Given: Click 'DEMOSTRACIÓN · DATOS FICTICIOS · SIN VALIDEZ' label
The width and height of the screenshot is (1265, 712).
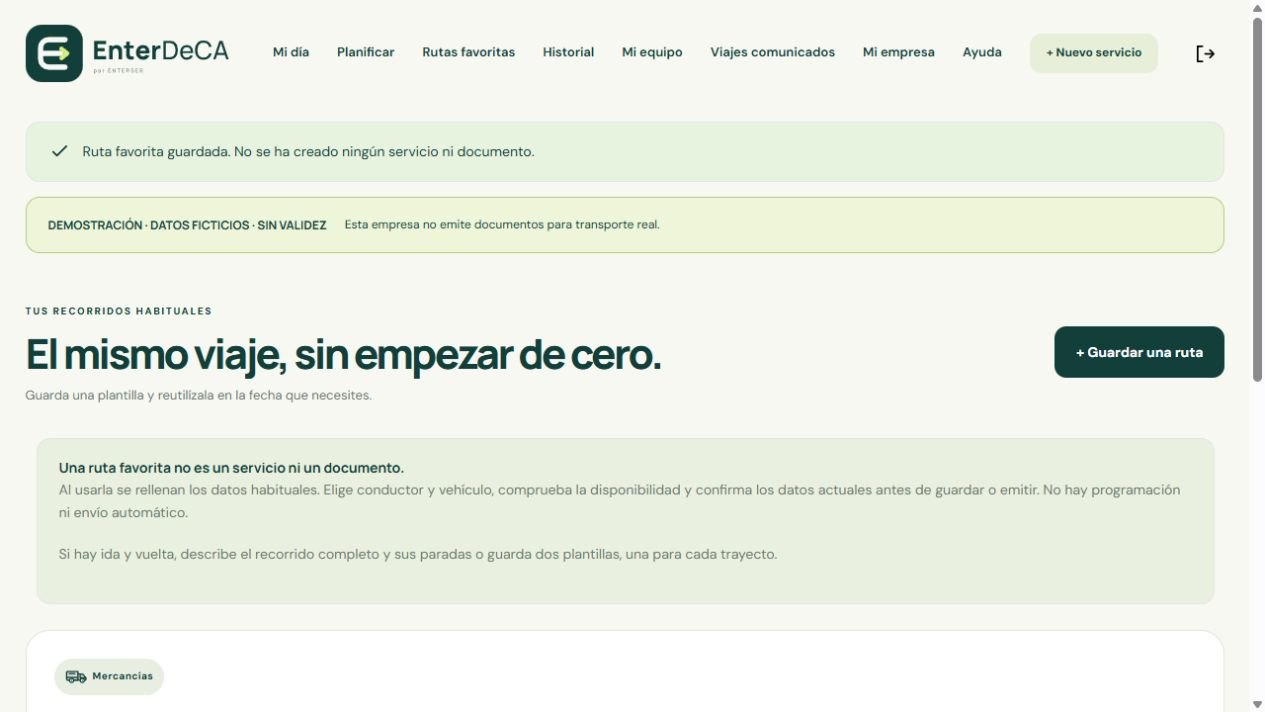Looking at the screenshot, I should coord(187,225).
